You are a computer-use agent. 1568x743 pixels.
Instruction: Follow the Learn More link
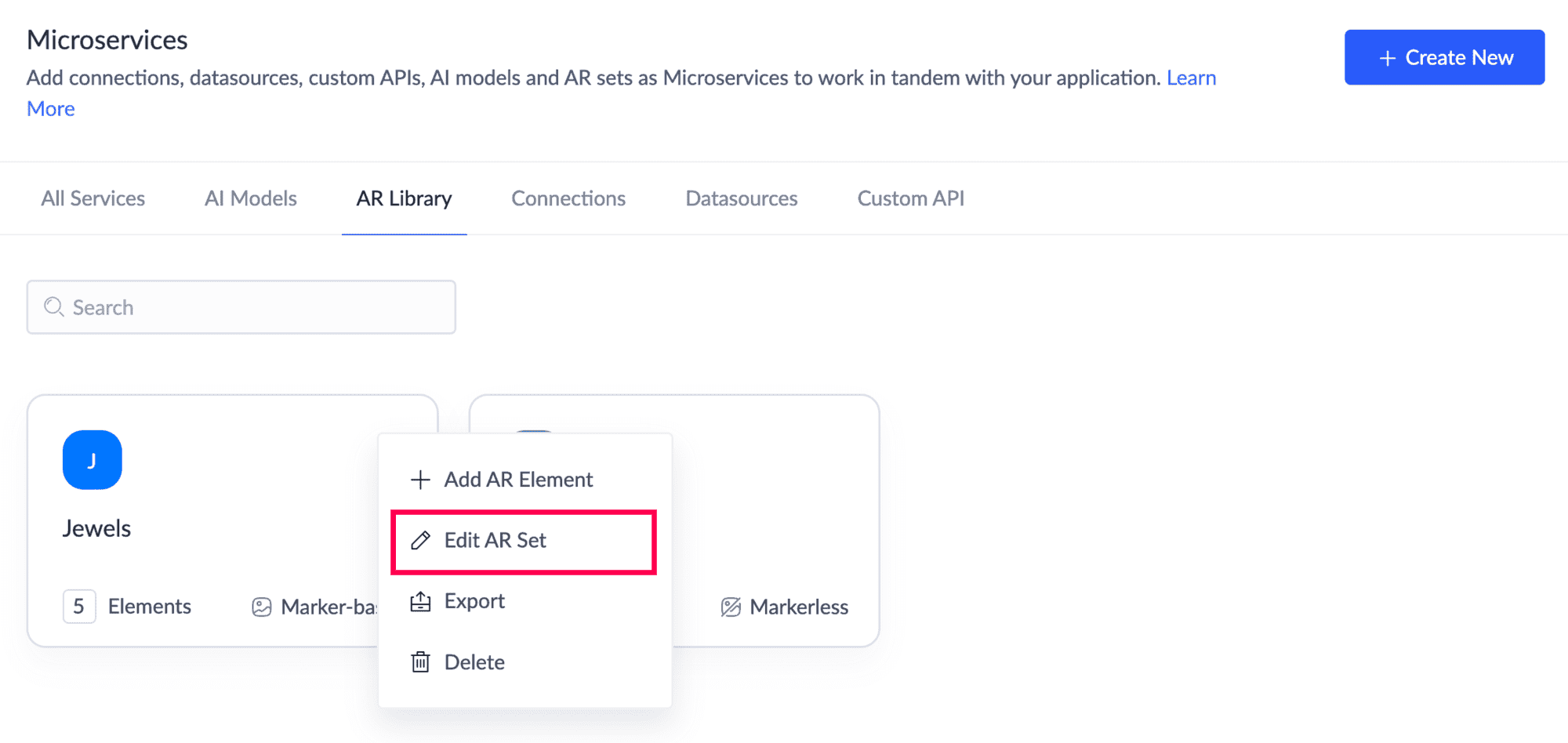[x=1191, y=78]
